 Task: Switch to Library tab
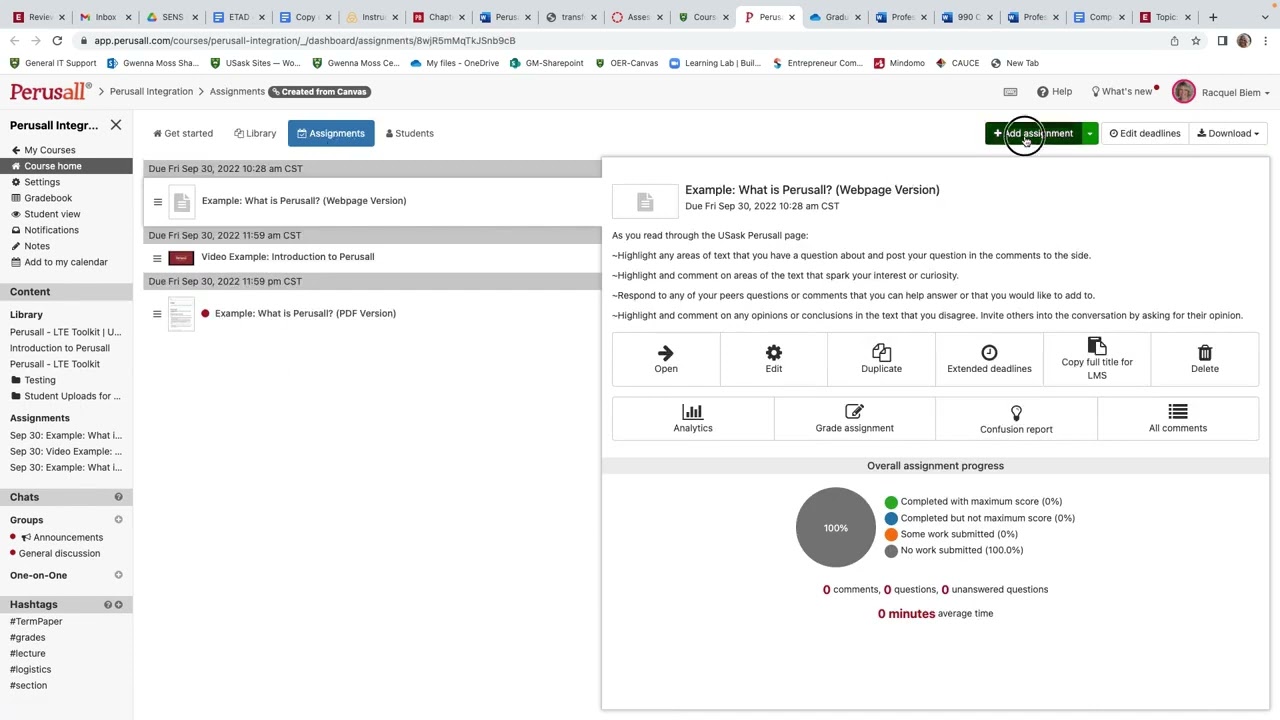[255, 133]
